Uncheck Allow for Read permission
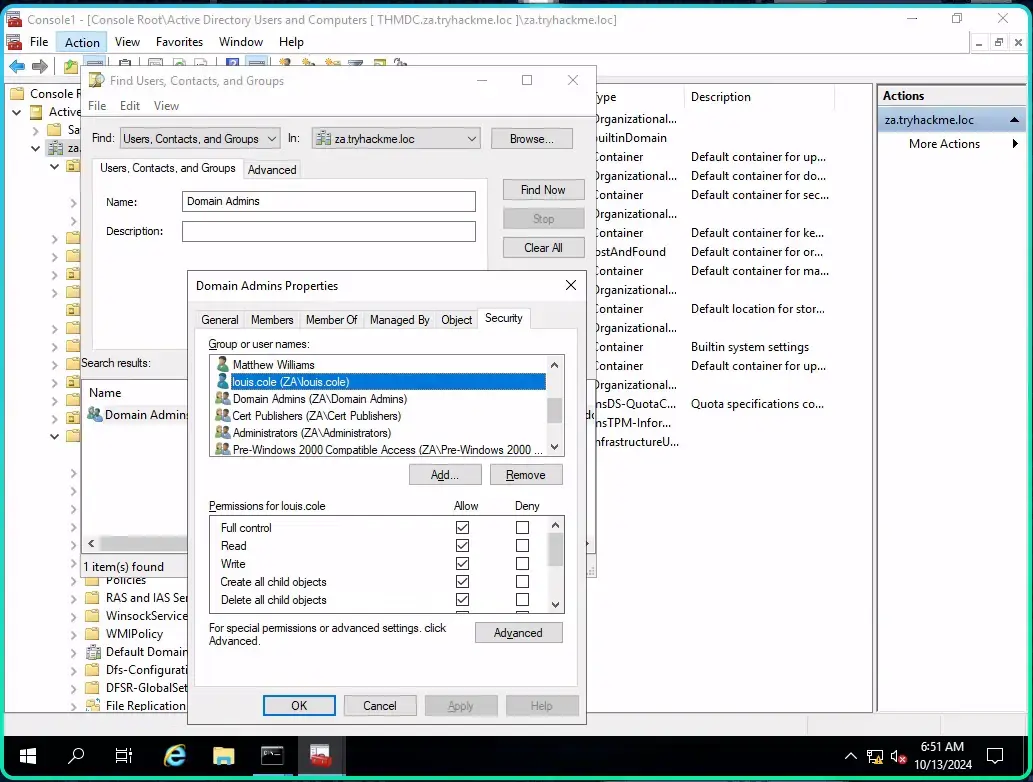 [462, 545]
